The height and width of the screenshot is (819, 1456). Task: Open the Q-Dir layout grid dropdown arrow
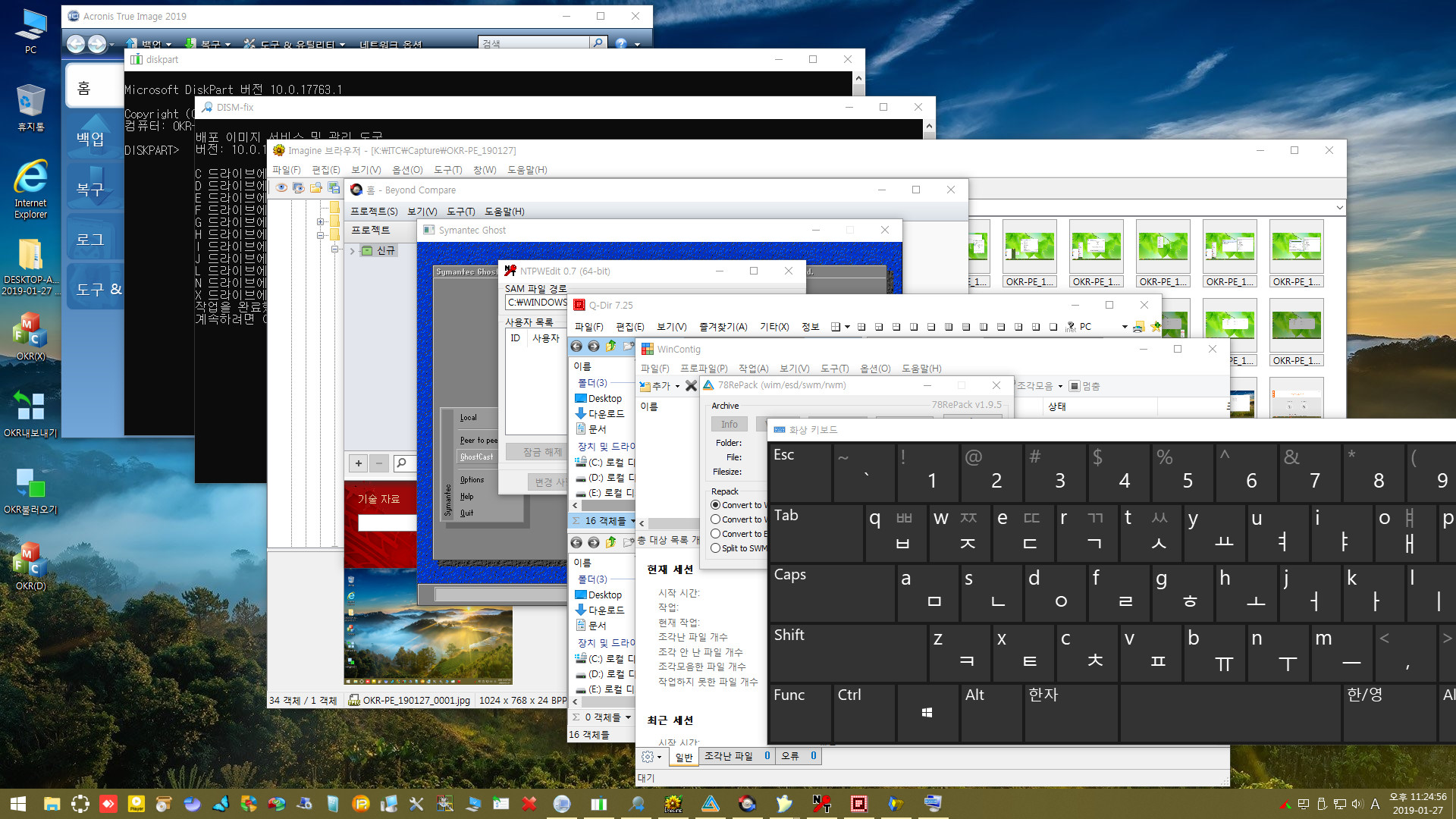point(847,327)
